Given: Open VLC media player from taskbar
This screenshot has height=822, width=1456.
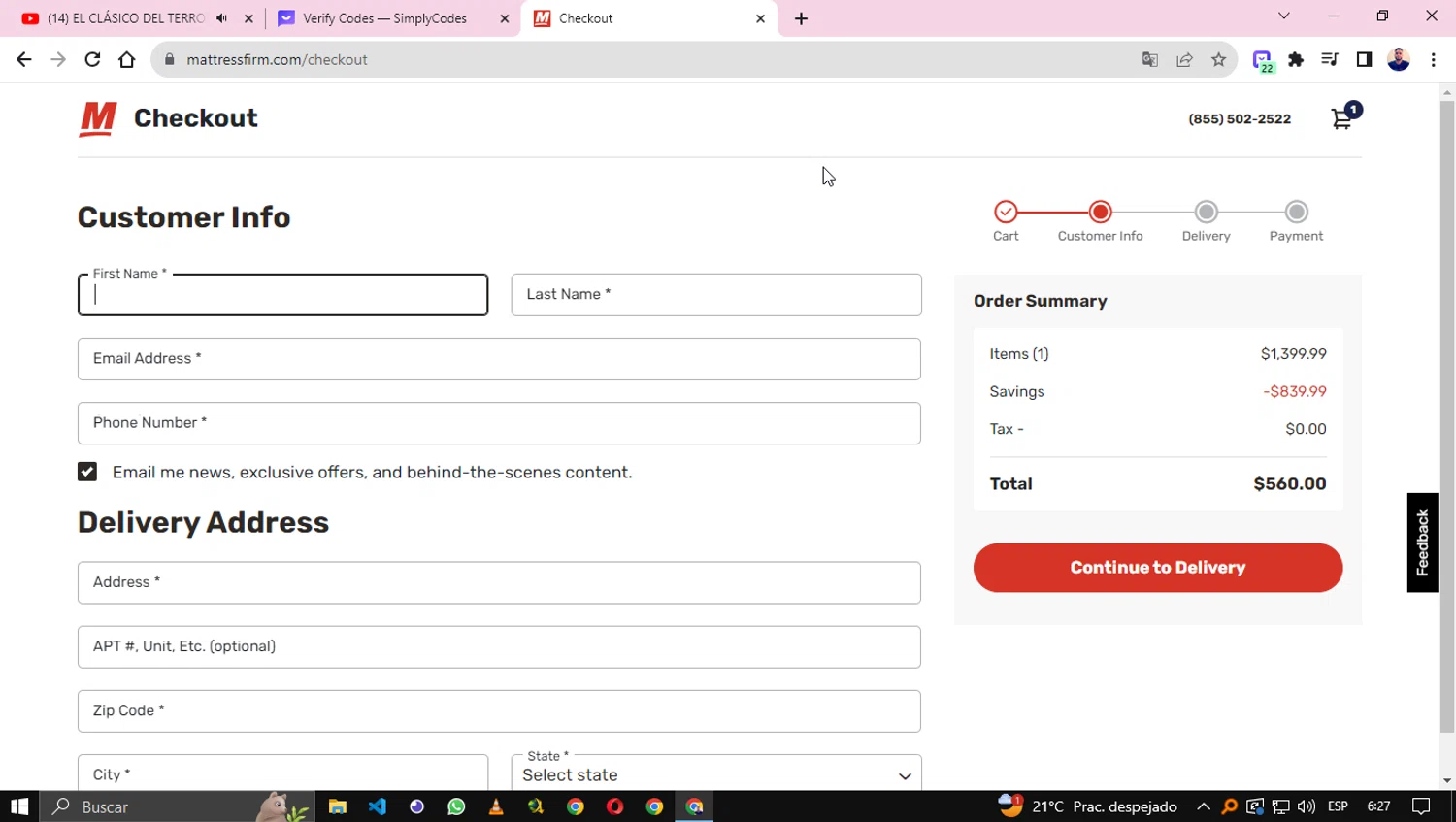Looking at the screenshot, I should point(496,806).
